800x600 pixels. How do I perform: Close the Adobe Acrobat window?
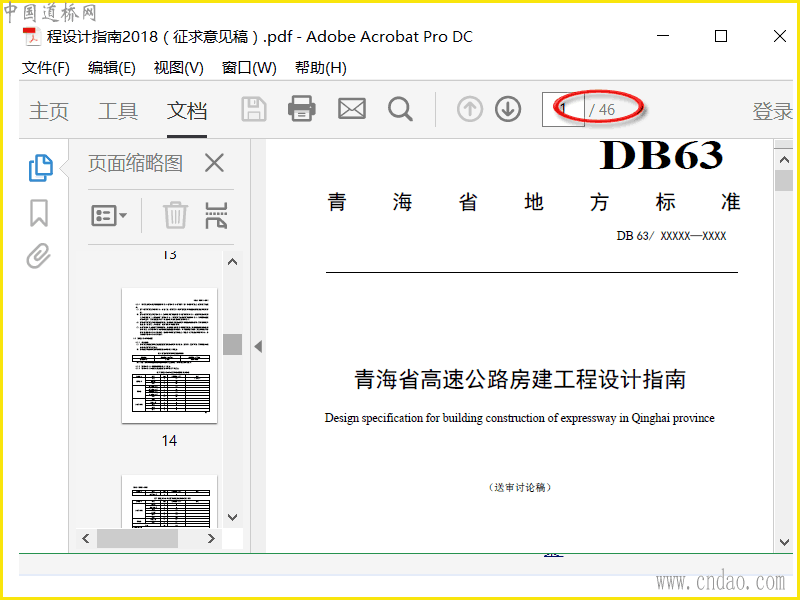[780, 36]
